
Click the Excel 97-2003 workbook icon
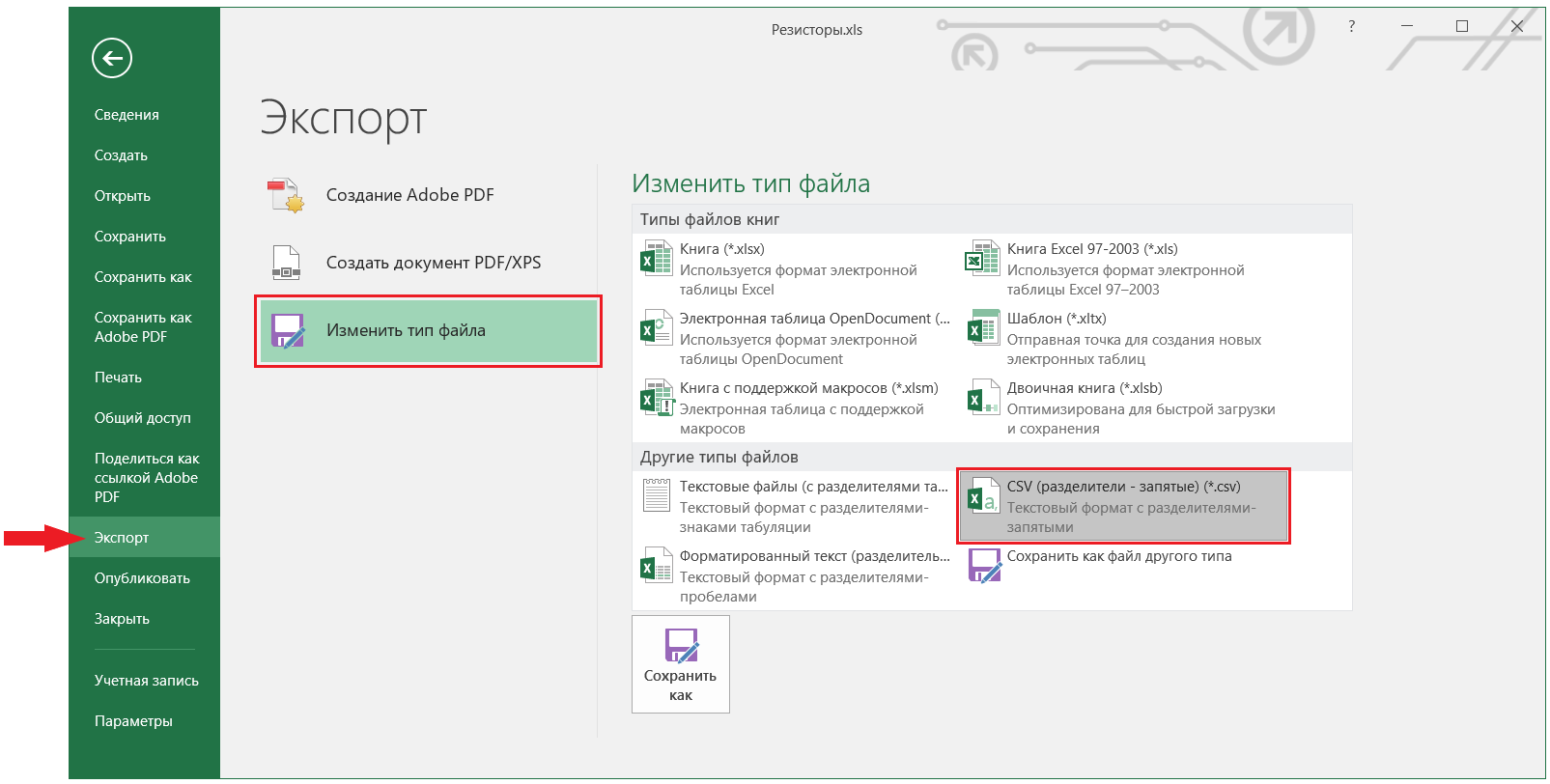pos(983,259)
